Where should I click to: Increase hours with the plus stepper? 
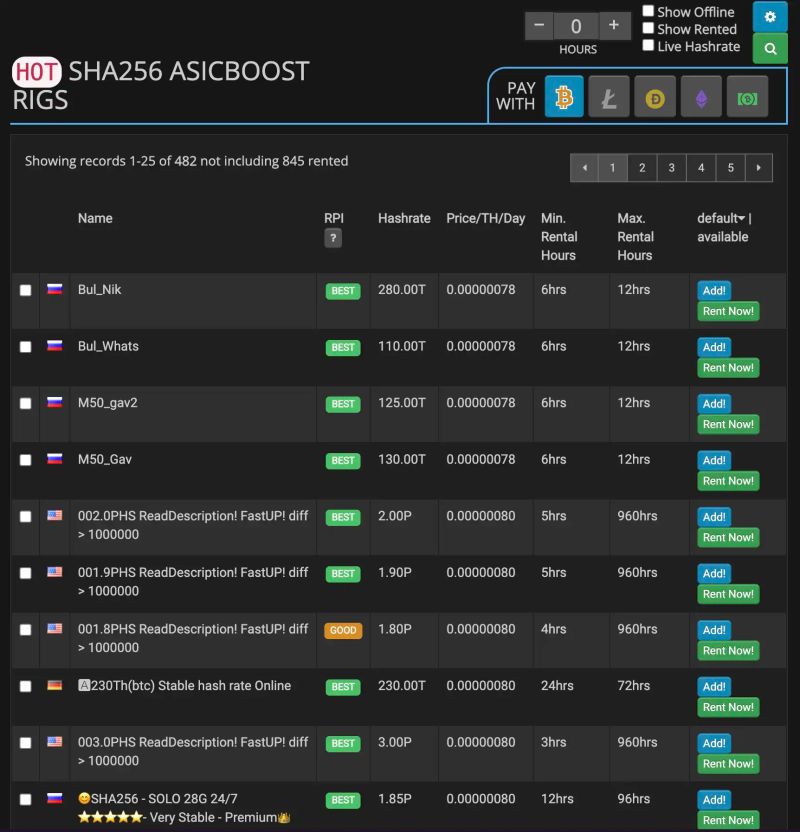click(611, 26)
